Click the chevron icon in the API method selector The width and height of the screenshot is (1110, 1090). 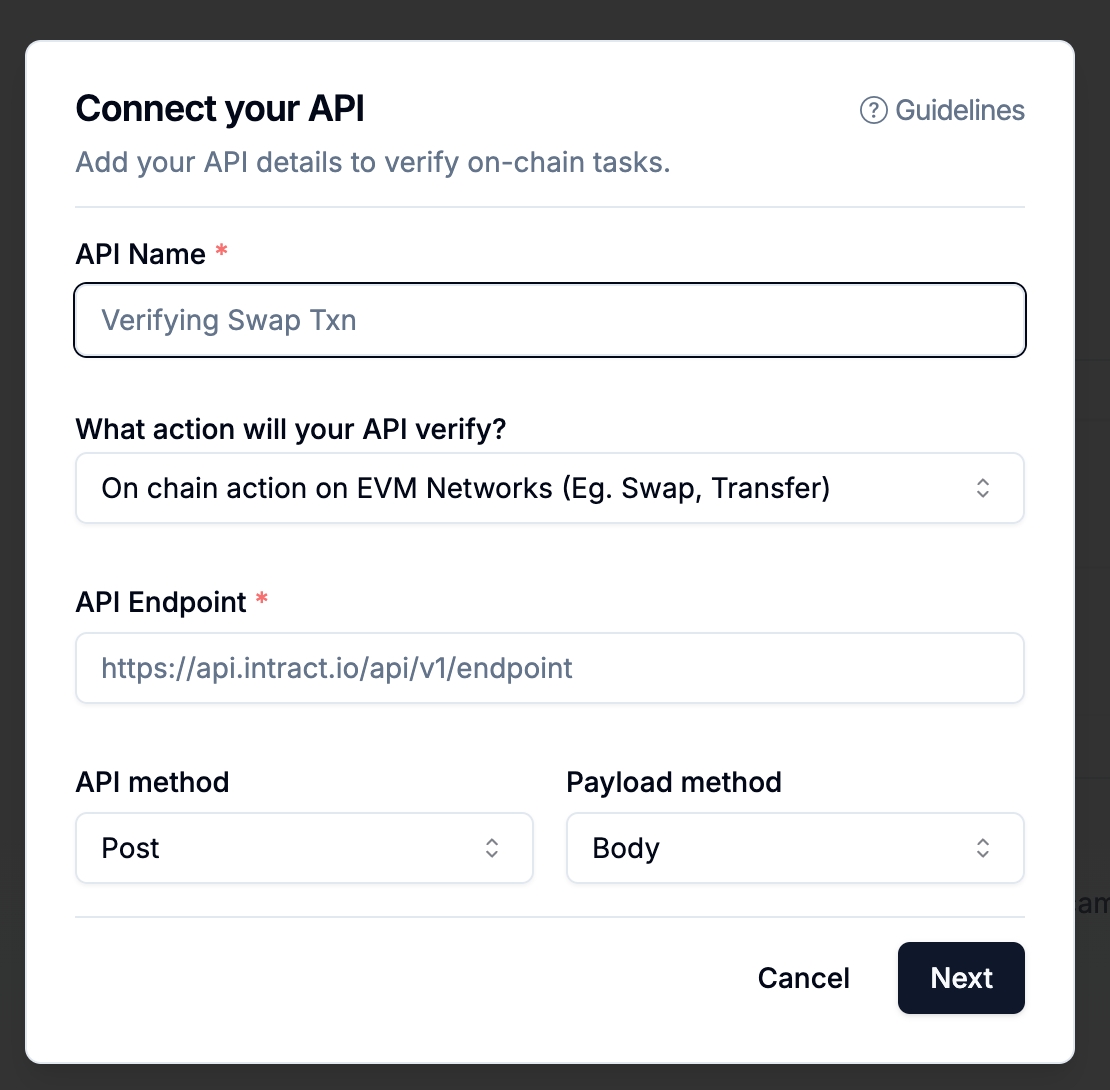point(492,848)
